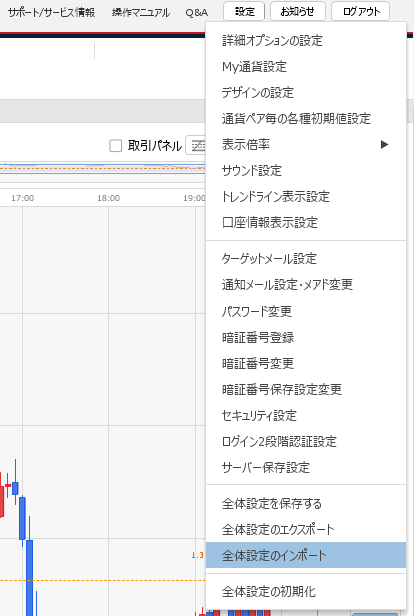Select My通貨設定 from settings menu
Image resolution: width=414 pixels, height=616 pixels.
click(x=306, y=66)
